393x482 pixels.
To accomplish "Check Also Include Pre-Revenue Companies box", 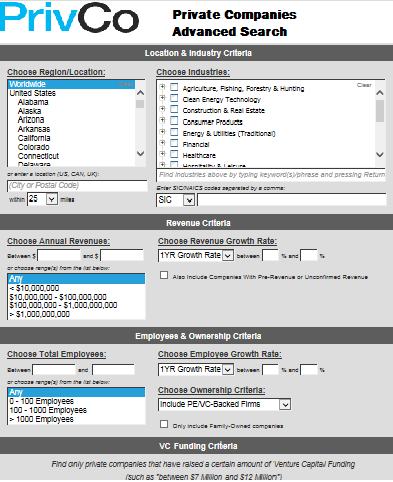I will click(164, 275).
